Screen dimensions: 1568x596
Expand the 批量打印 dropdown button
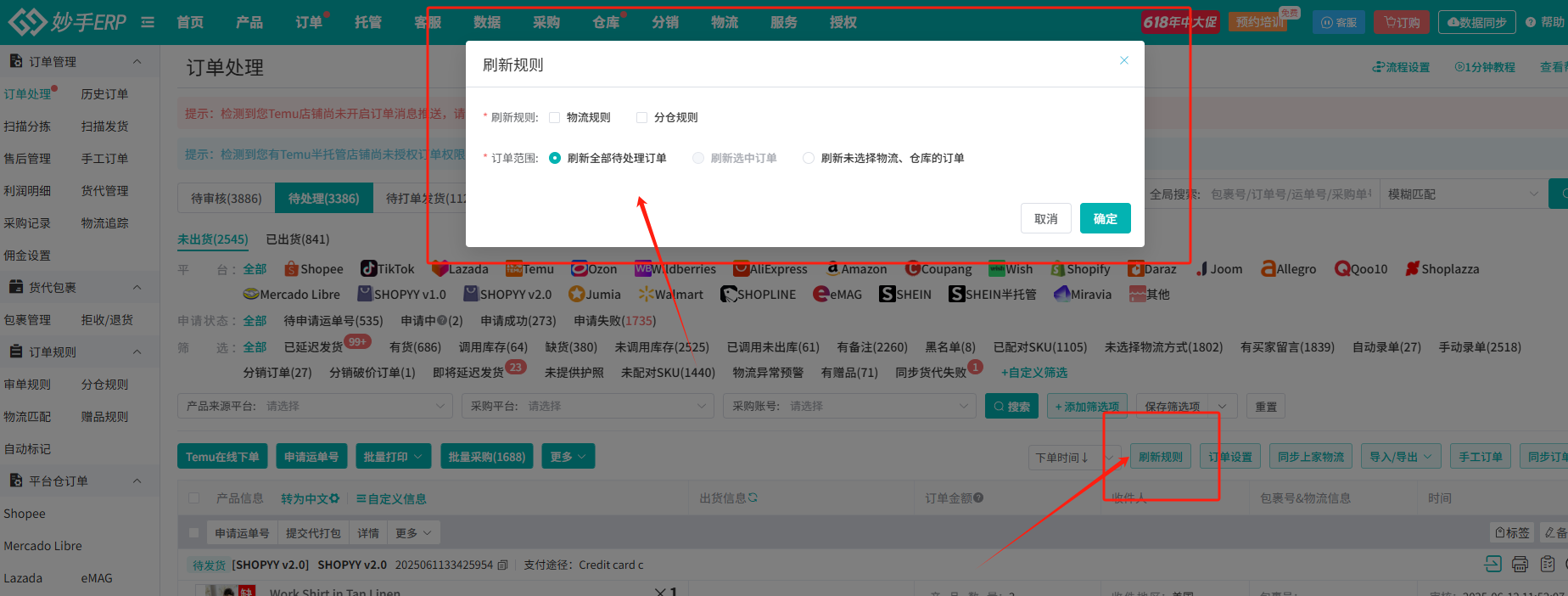coord(393,457)
